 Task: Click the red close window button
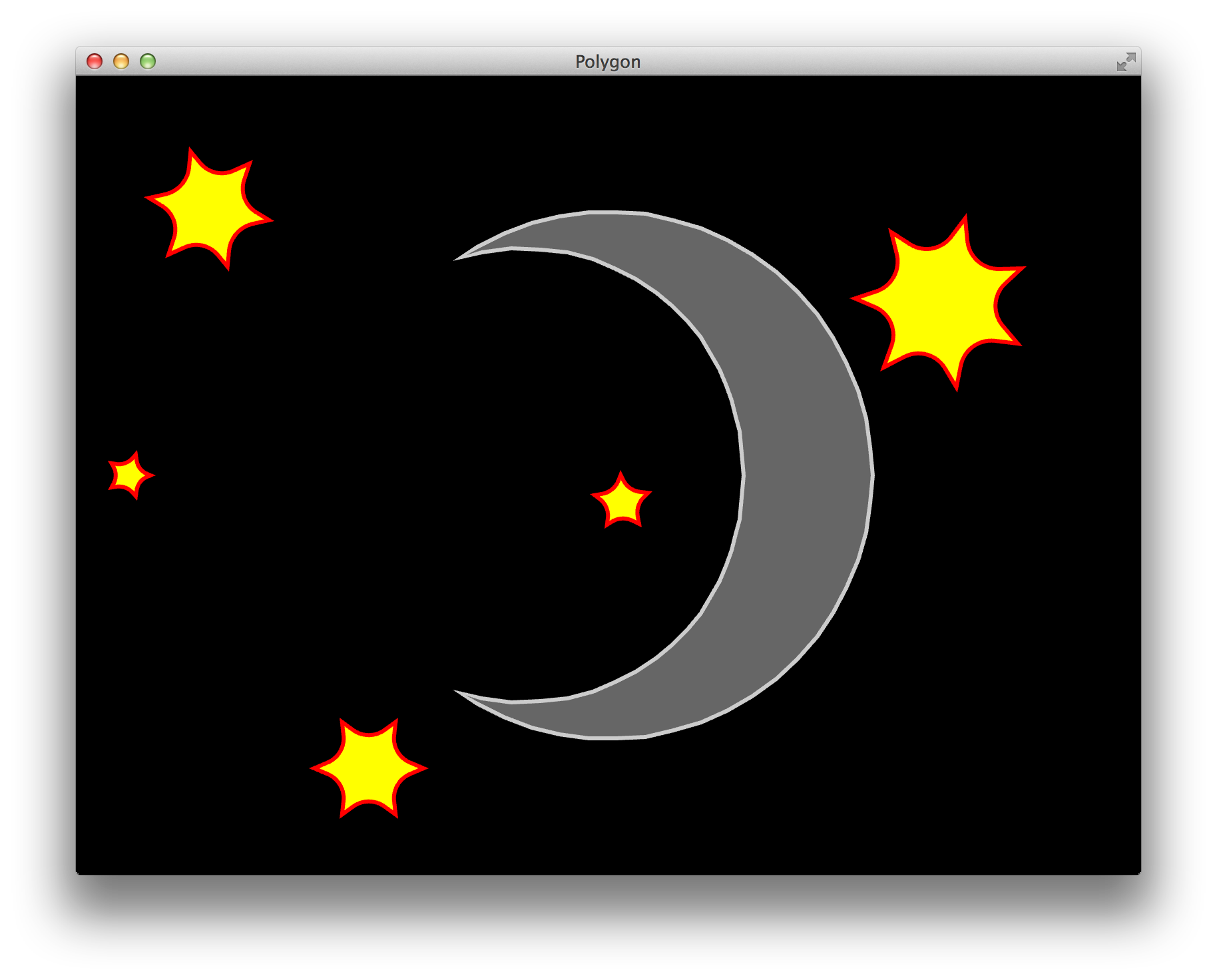click(x=95, y=61)
